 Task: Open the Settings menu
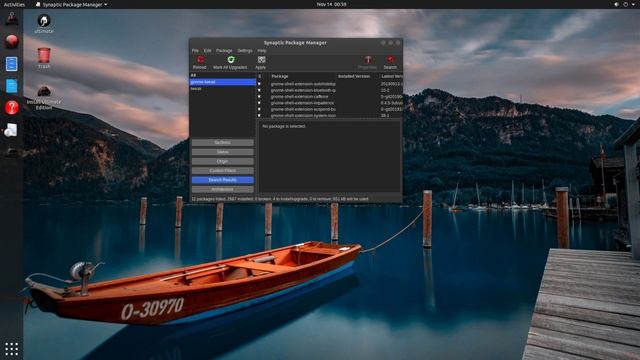[x=245, y=51]
